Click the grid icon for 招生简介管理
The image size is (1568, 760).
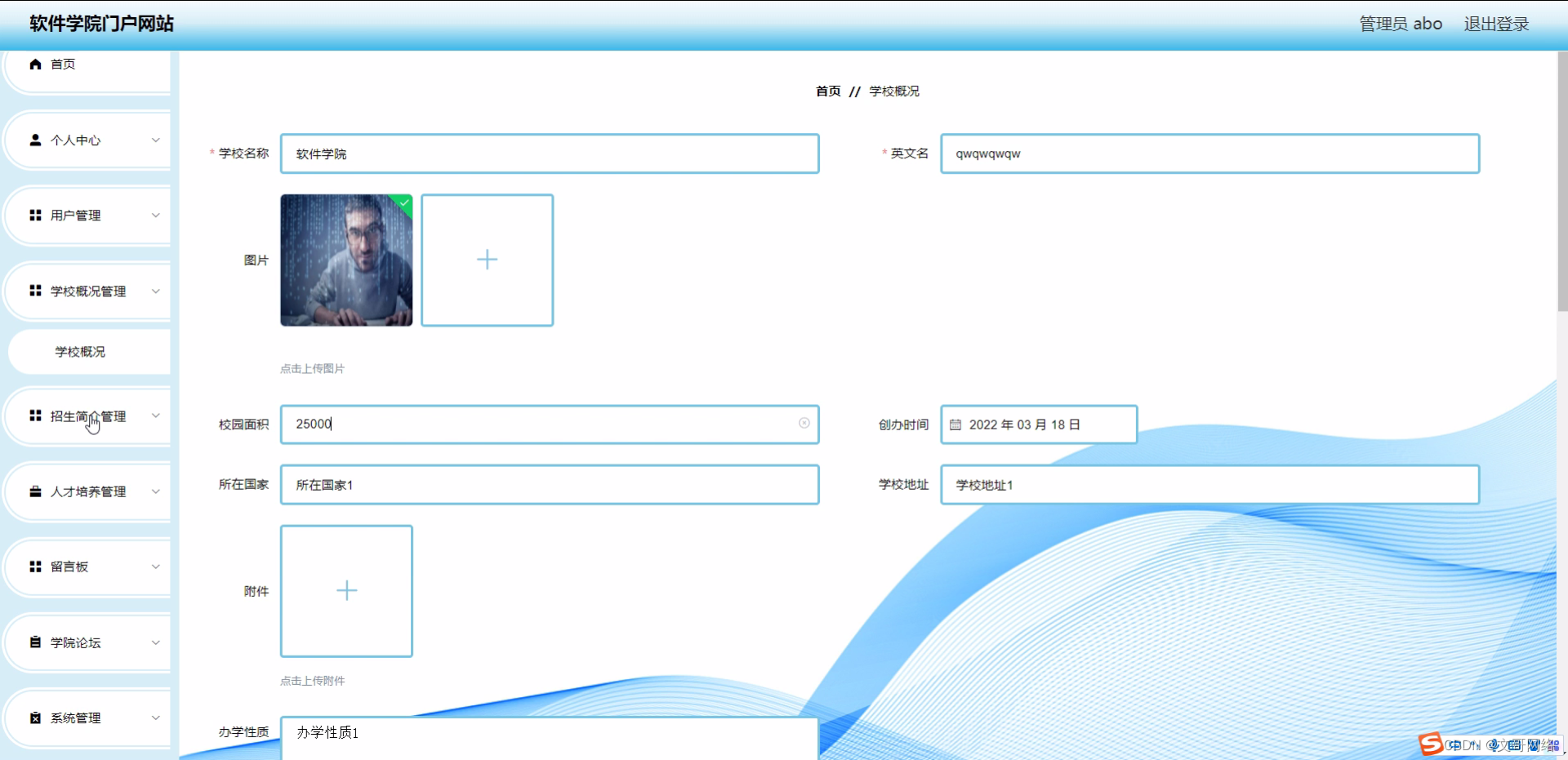coord(35,416)
